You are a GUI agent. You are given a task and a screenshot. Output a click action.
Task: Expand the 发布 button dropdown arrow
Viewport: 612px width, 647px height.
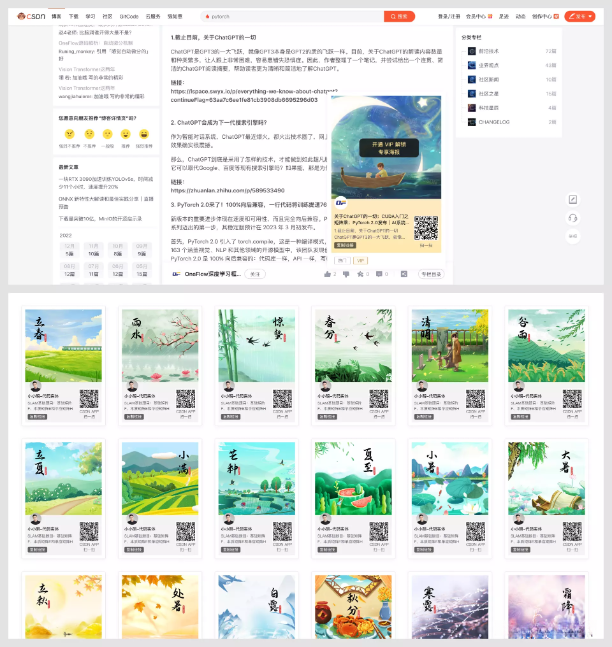pos(590,17)
